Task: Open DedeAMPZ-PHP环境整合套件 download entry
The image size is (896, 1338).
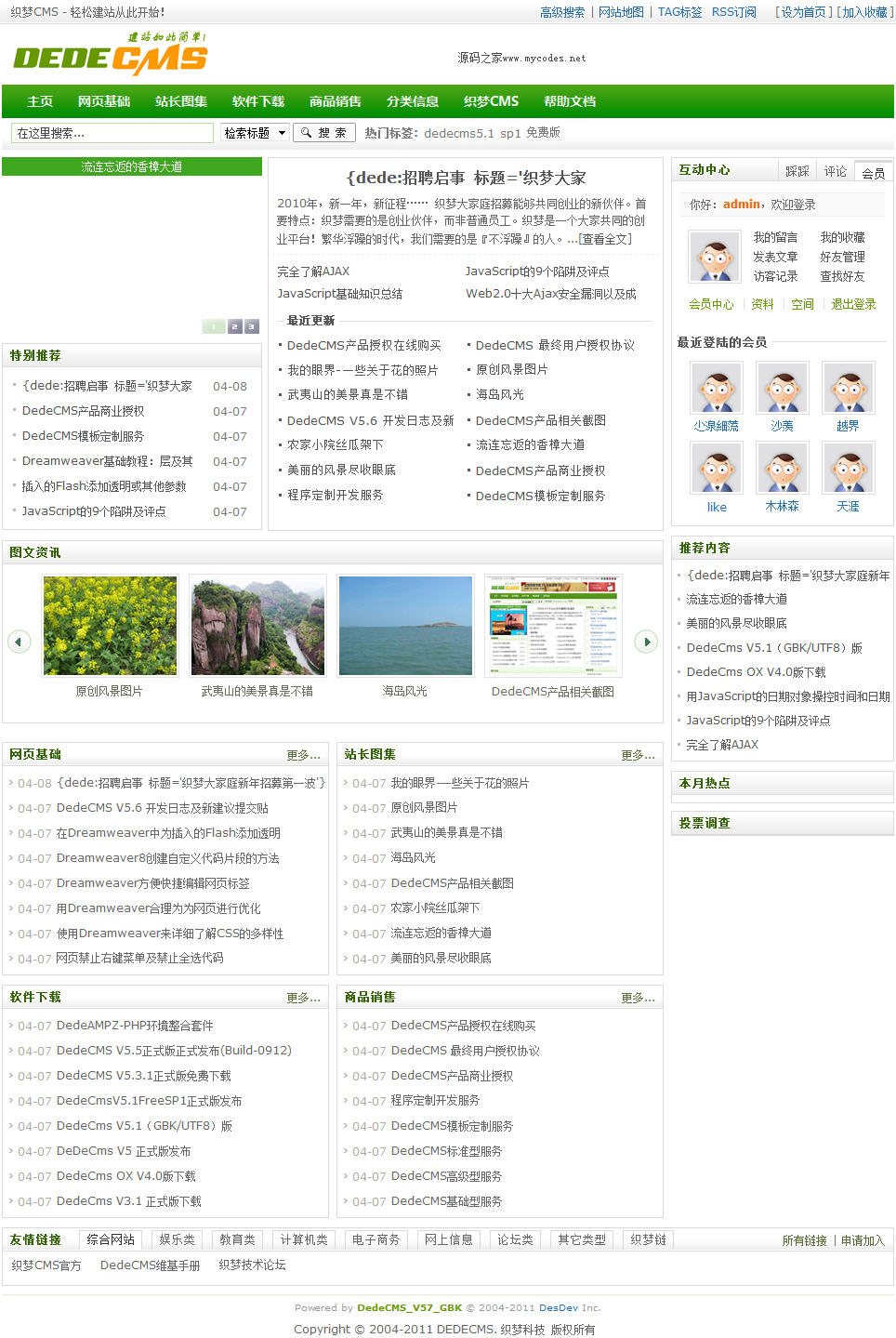Action: [135, 1026]
